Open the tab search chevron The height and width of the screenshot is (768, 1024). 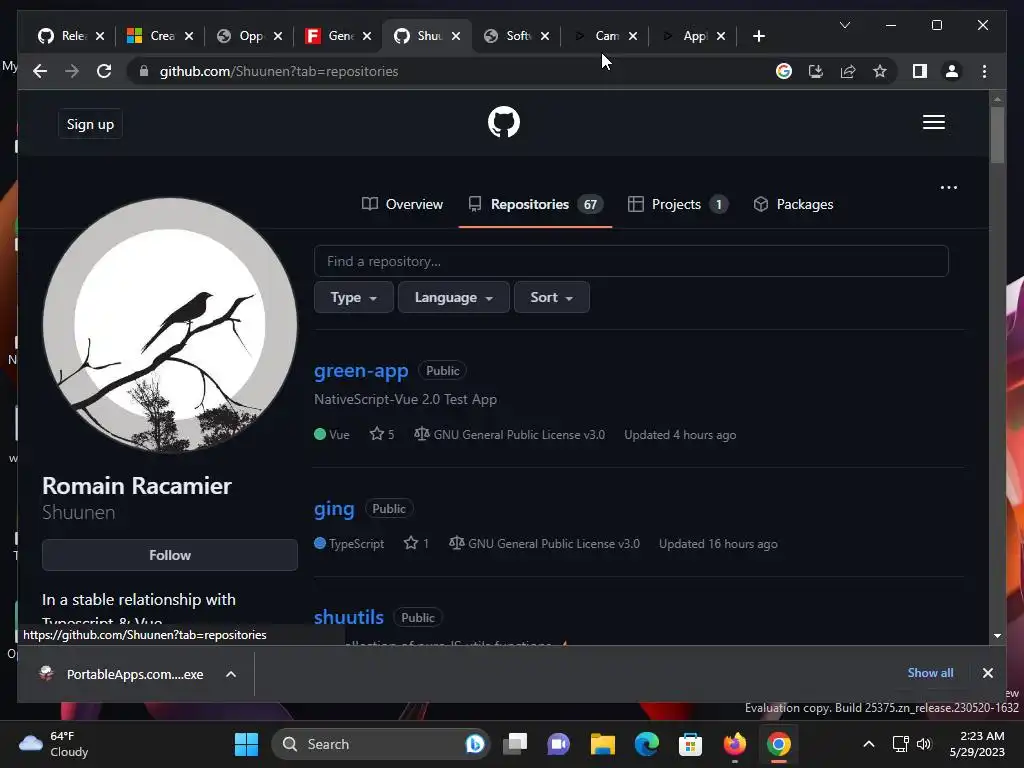(844, 25)
